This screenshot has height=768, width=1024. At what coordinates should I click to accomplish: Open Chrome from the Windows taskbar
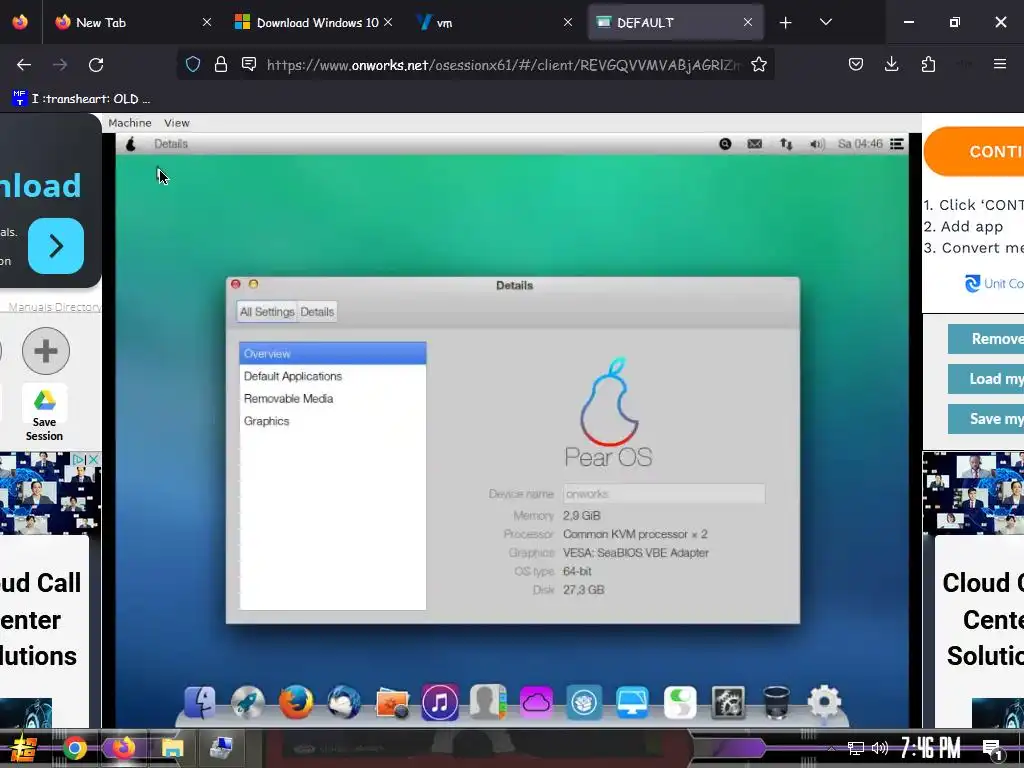[75, 748]
